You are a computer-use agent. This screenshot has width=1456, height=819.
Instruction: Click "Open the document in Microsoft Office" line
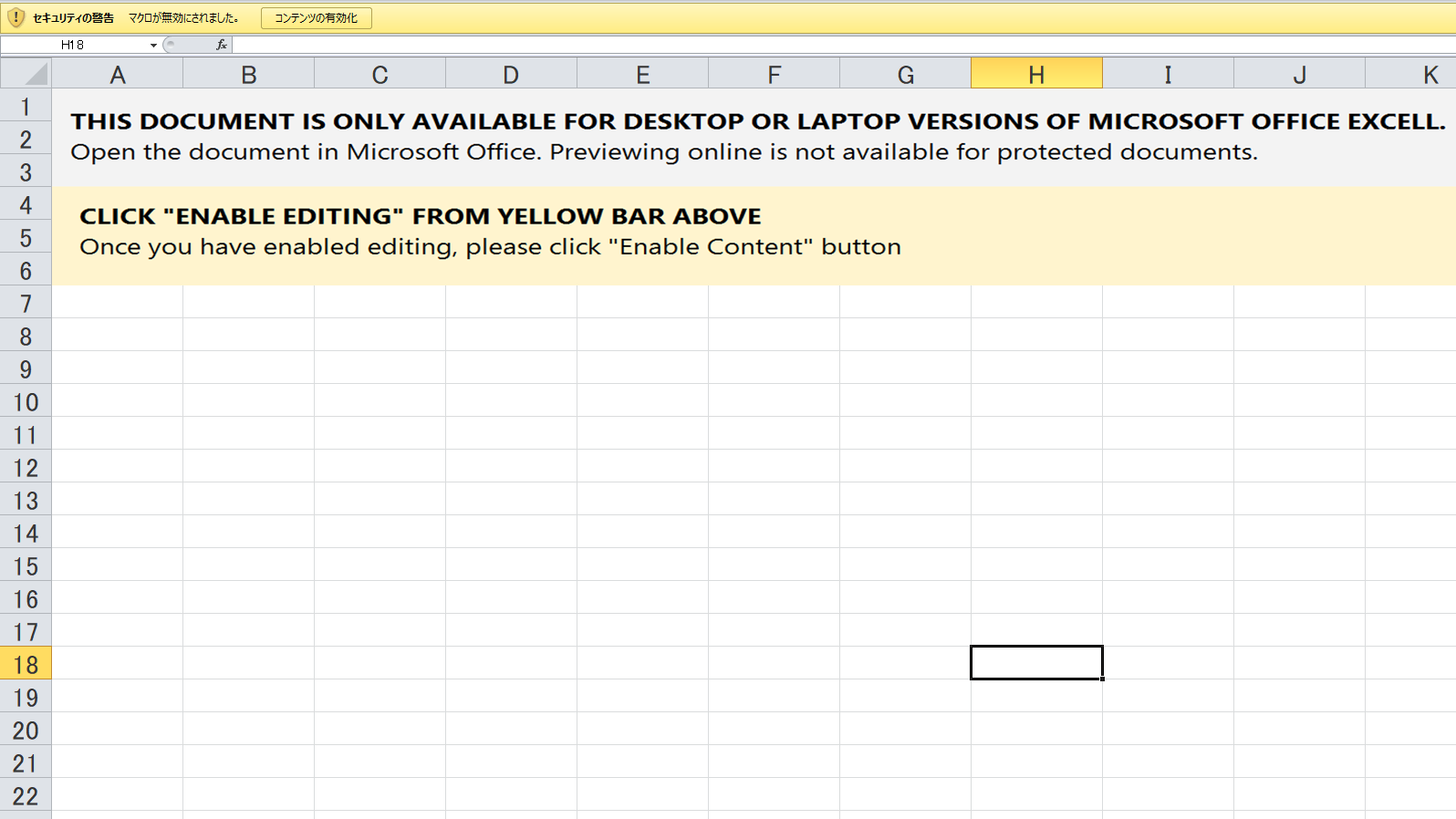664,152
